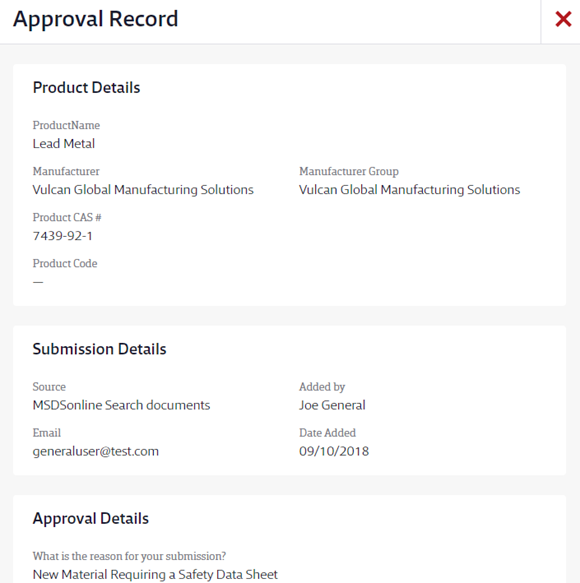Select New Material Requiring a Safety Data Sheet

(x=155, y=575)
